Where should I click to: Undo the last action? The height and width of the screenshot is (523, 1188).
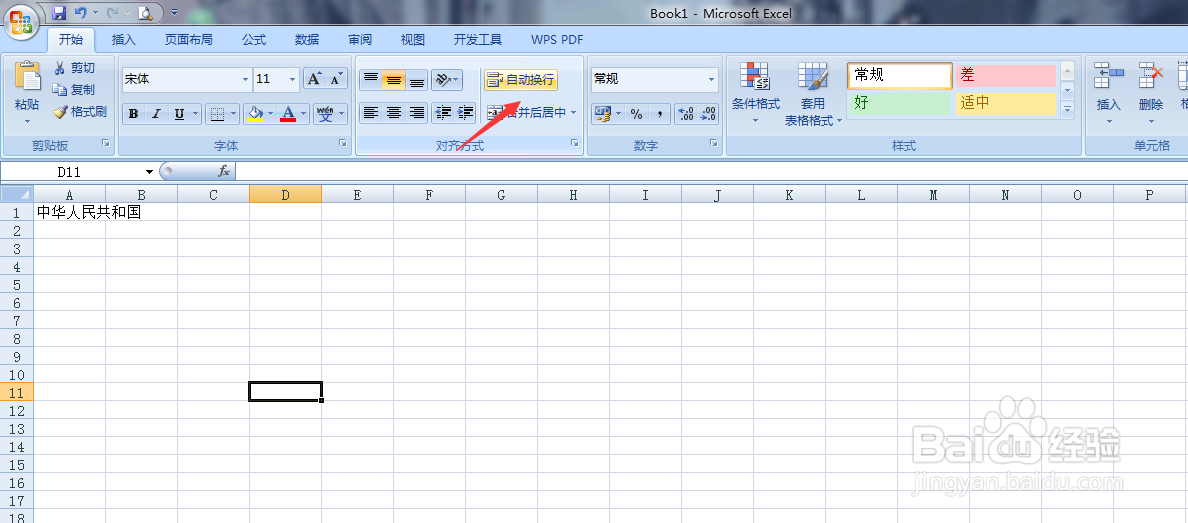click(80, 13)
